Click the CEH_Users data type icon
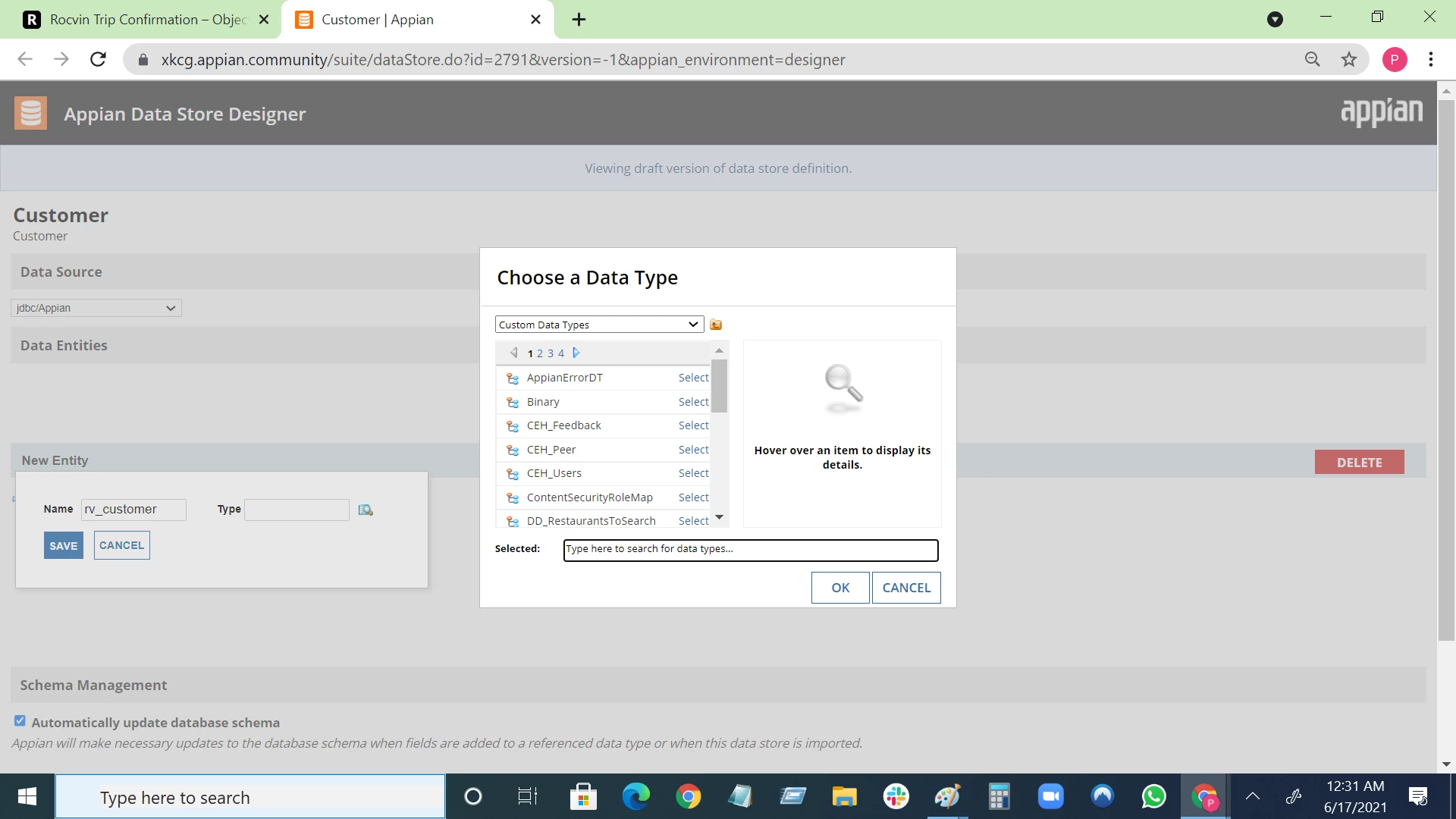The width and height of the screenshot is (1456, 819). tap(513, 473)
